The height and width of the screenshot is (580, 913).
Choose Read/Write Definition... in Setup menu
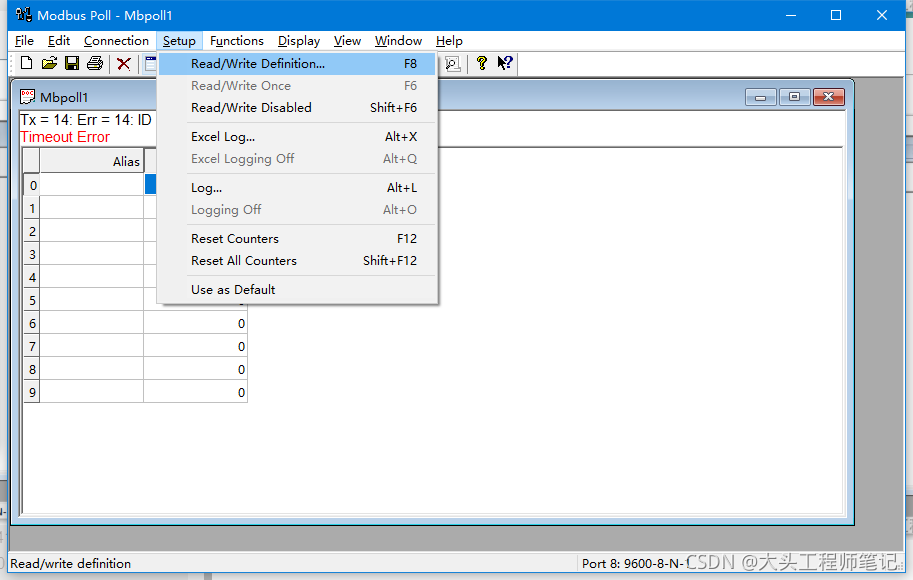click(x=297, y=63)
